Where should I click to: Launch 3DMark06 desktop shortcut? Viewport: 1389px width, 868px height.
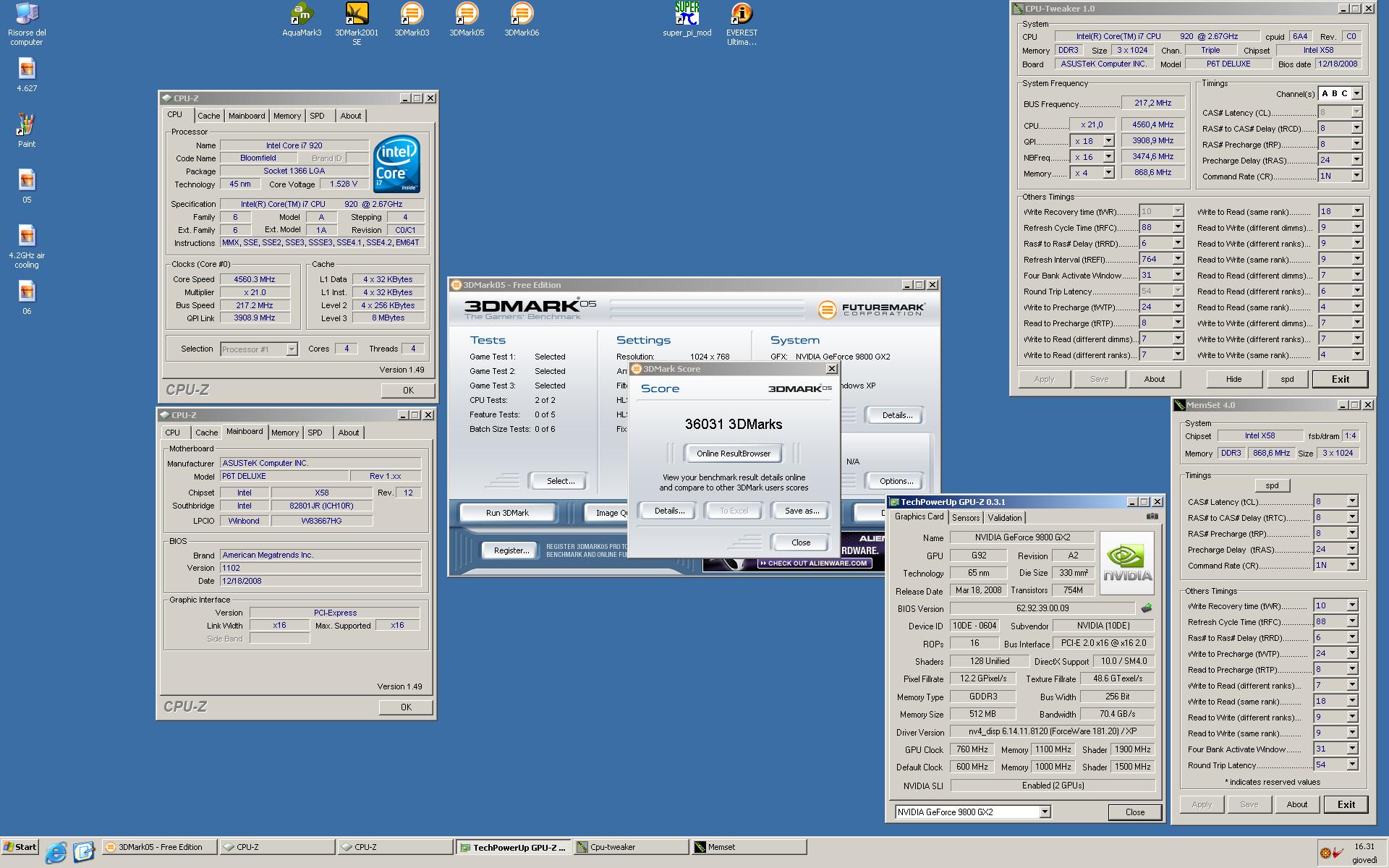(522, 20)
